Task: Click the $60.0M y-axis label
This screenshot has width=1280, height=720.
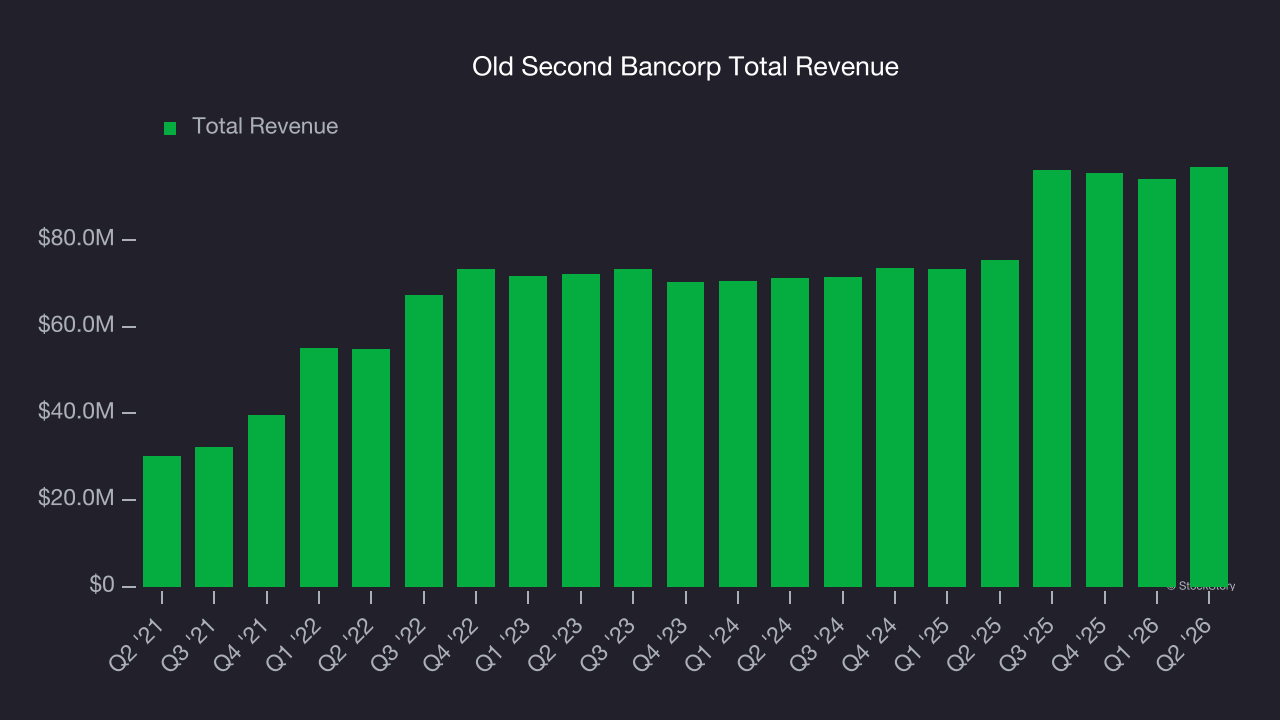Action: tap(76, 326)
